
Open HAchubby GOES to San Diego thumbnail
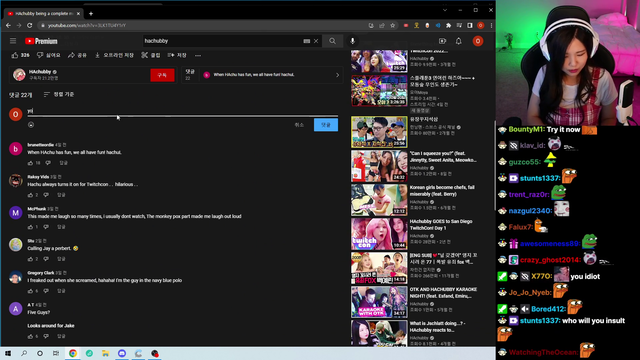(x=379, y=234)
